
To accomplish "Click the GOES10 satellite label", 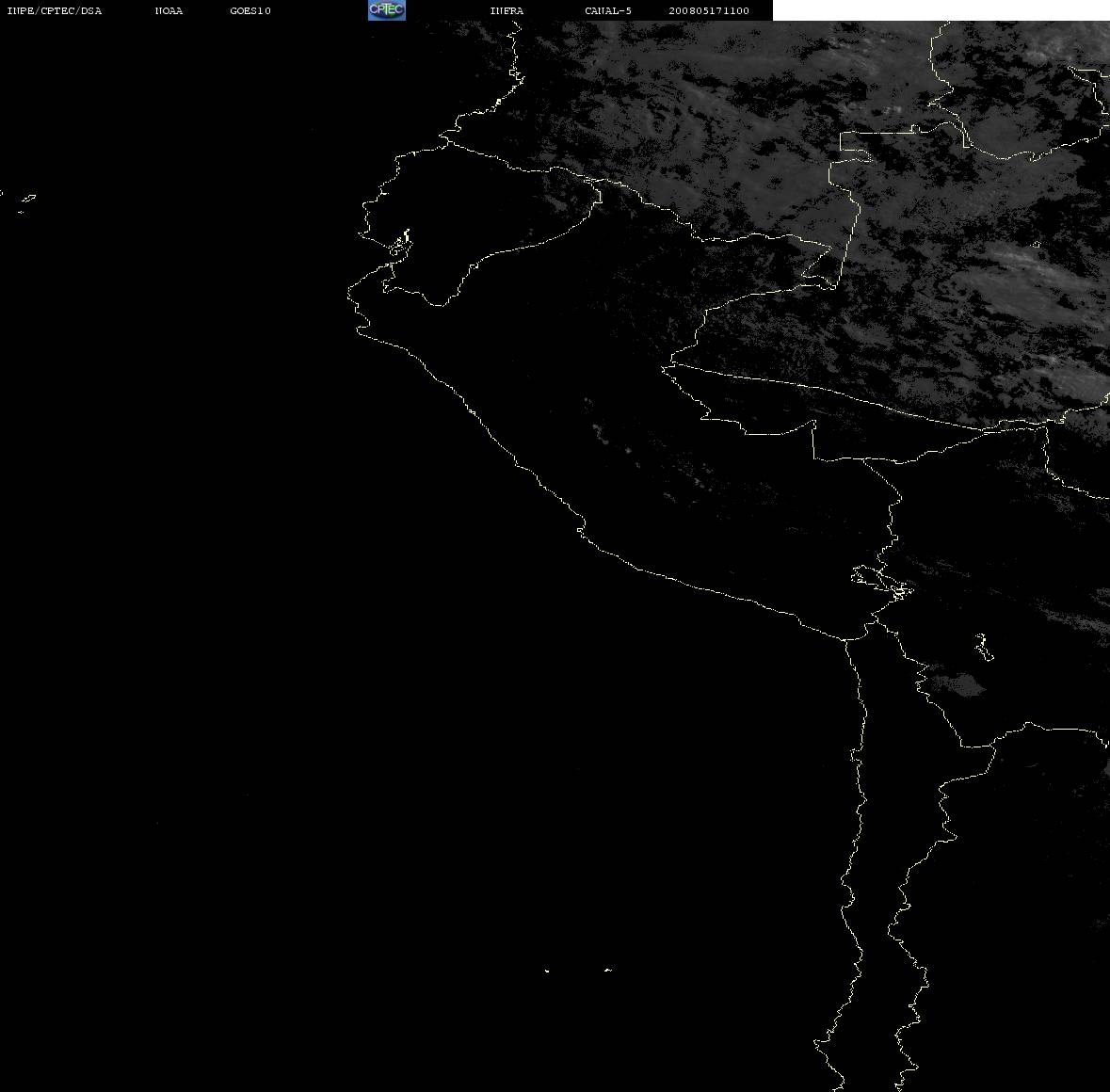I will (250, 10).
